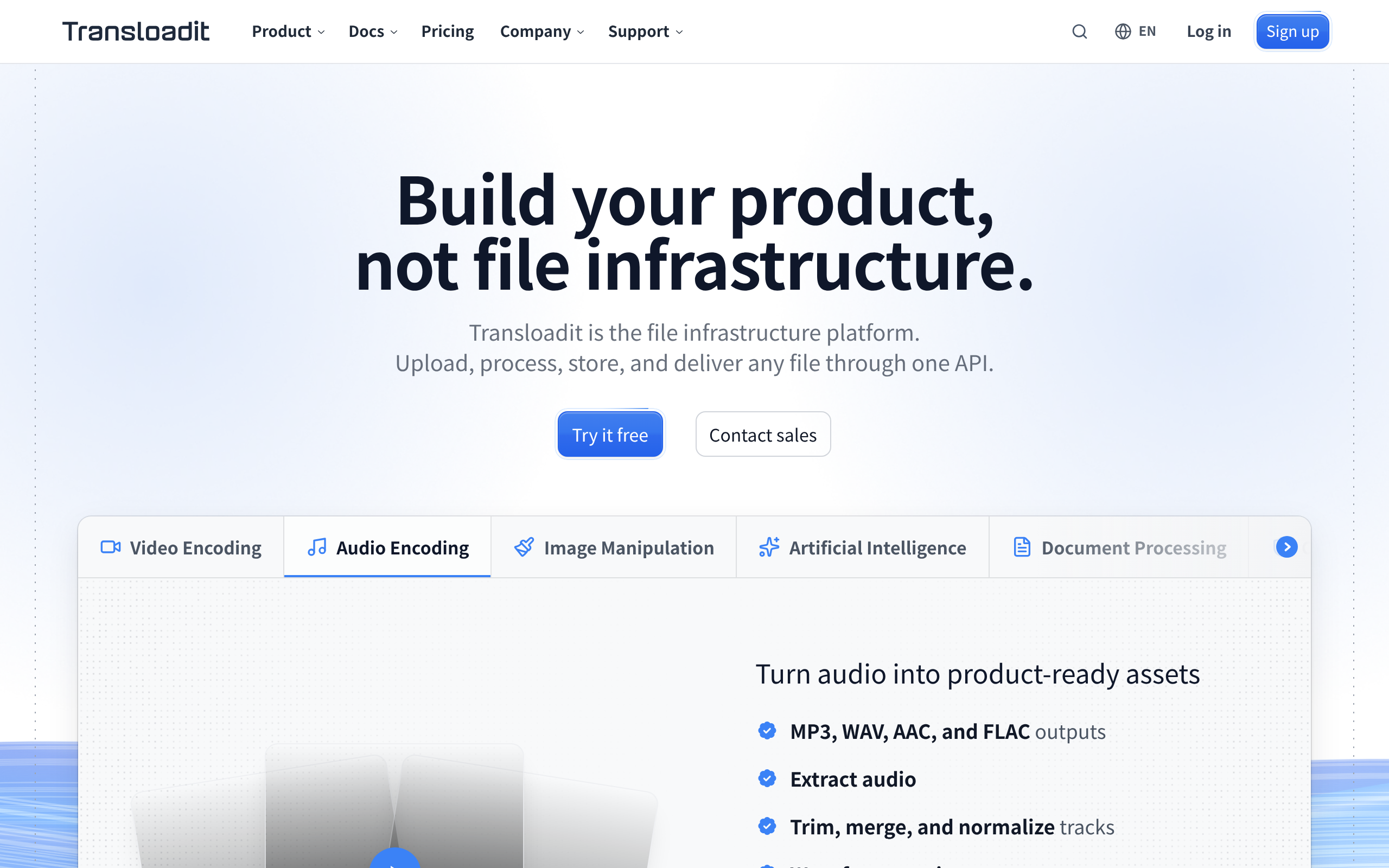
Task: Open the Company dropdown menu
Action: tap(543, 31)
